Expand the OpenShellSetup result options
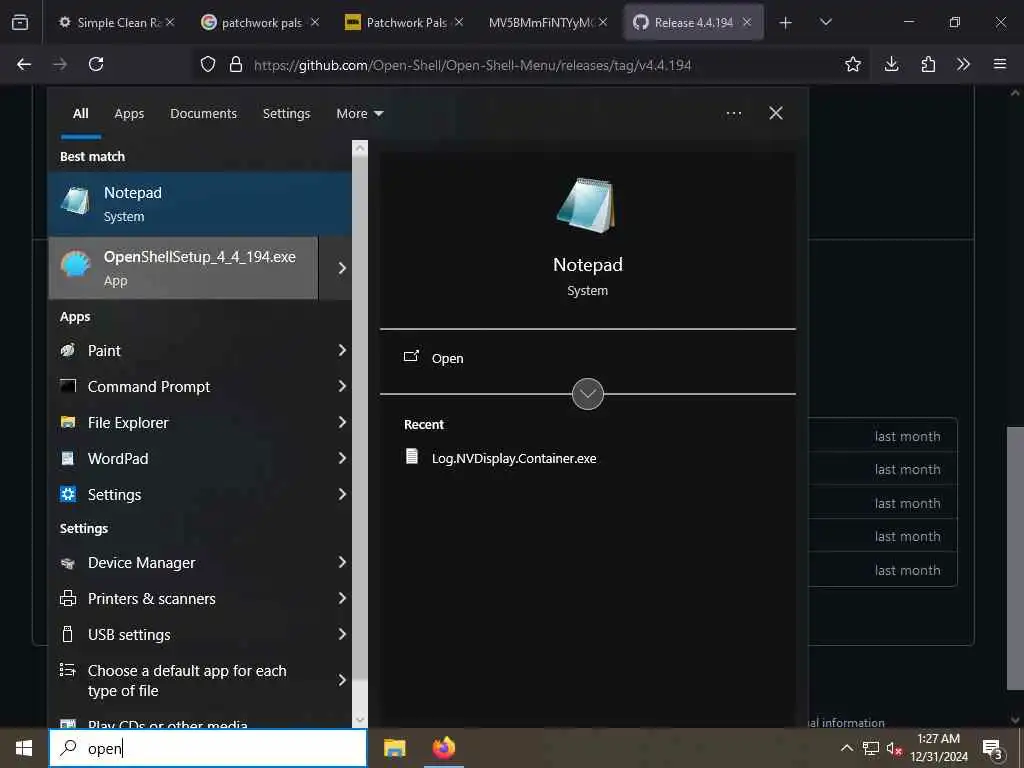 tap(342, 268)
